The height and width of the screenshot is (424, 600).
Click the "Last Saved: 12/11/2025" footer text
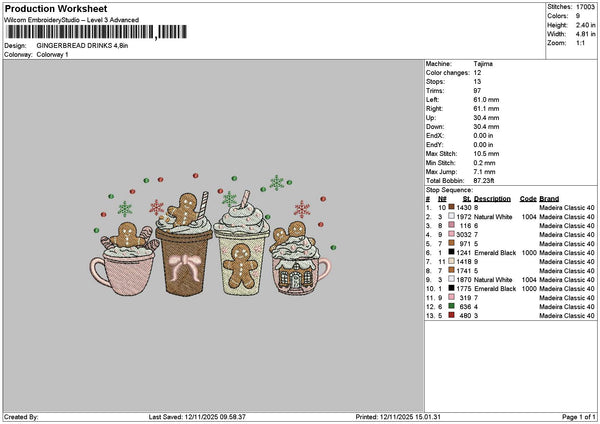(x=197, y=417)
